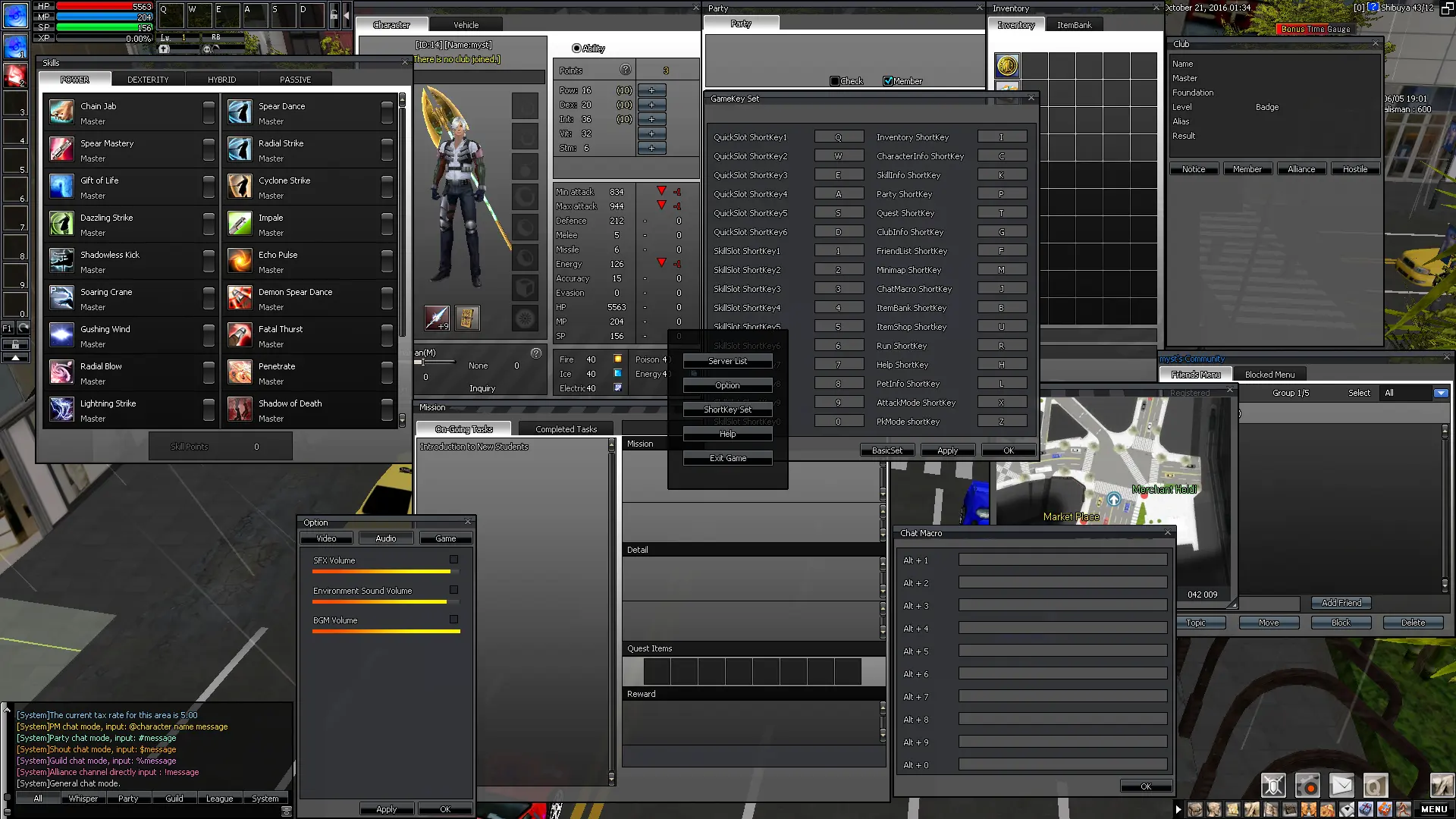The width and height of the screenshot is (1456, 819).
Task: Toggle the SFX Volume mute checkbox
Action: pyautogui.click(x=453, y=560)
